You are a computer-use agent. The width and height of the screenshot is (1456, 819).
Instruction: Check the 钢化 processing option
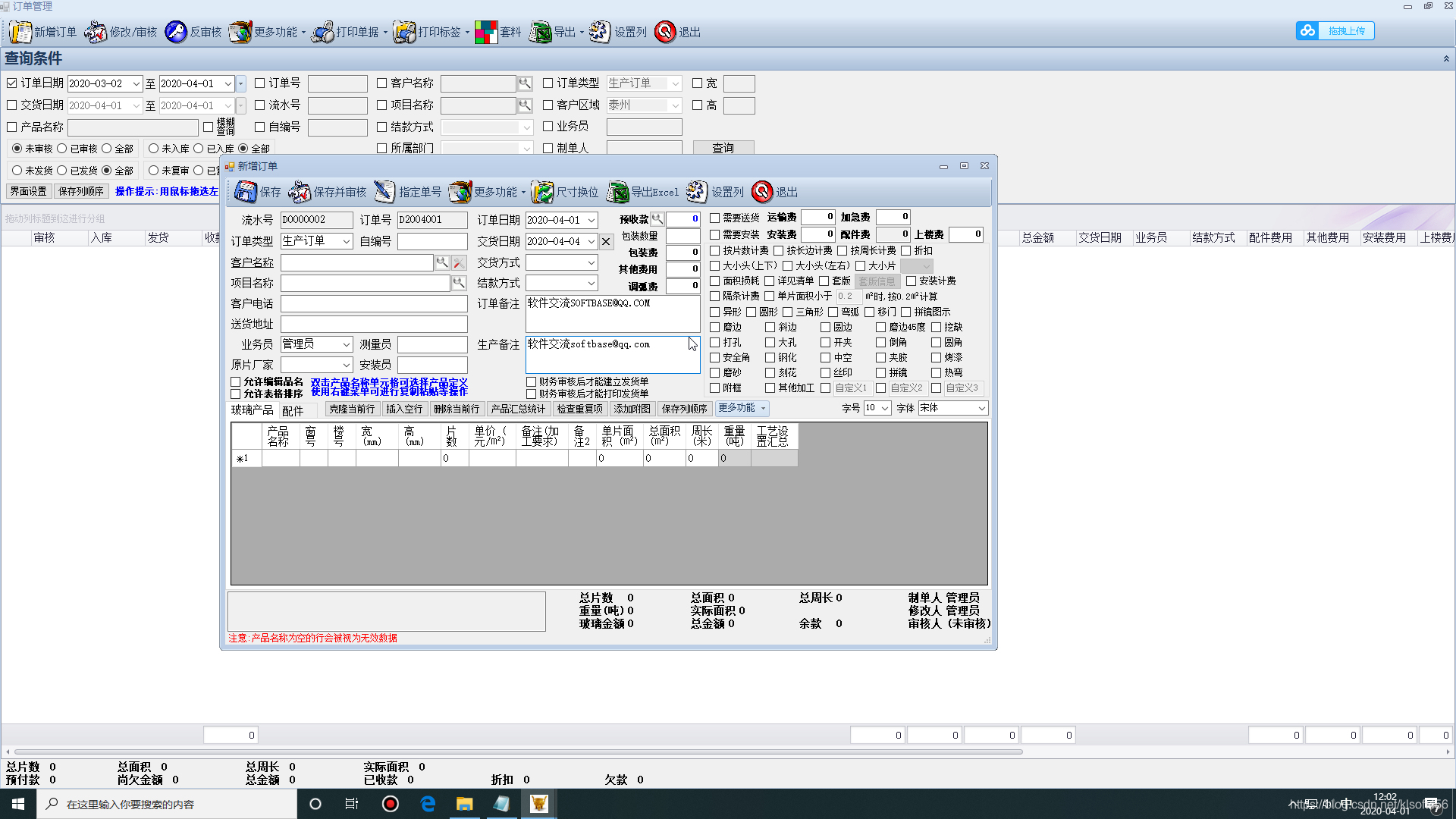(x=770, y=357)
